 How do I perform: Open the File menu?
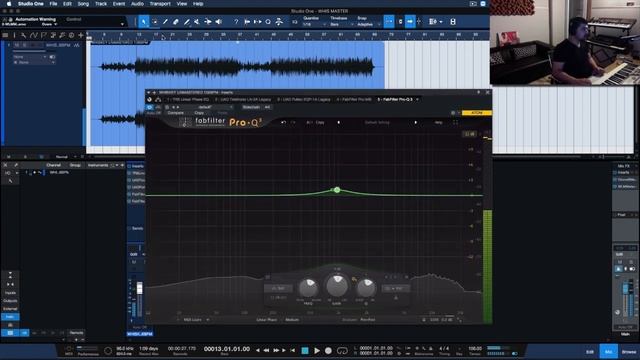53,4
